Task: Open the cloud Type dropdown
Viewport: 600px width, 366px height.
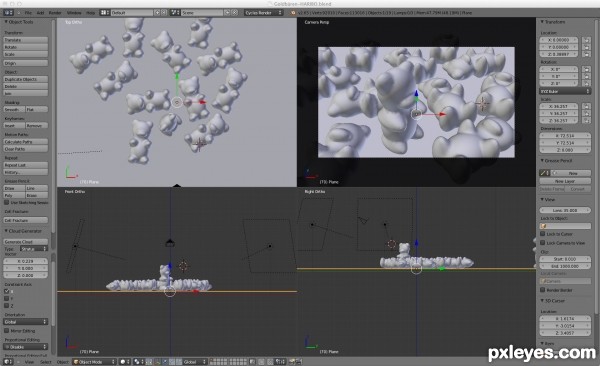Action: [34, 249]
